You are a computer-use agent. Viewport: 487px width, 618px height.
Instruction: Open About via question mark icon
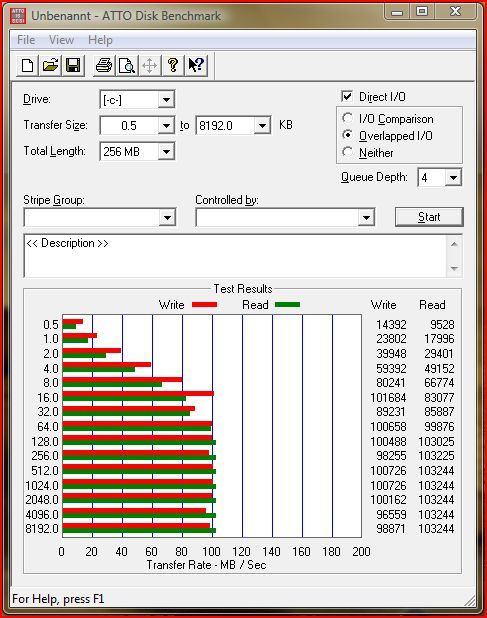point(173,65)
